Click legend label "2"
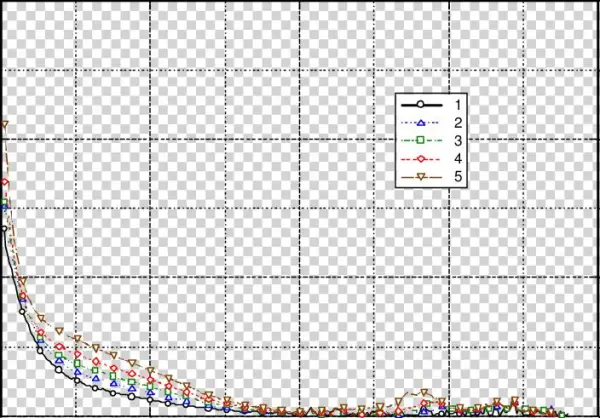 [458, 123]
